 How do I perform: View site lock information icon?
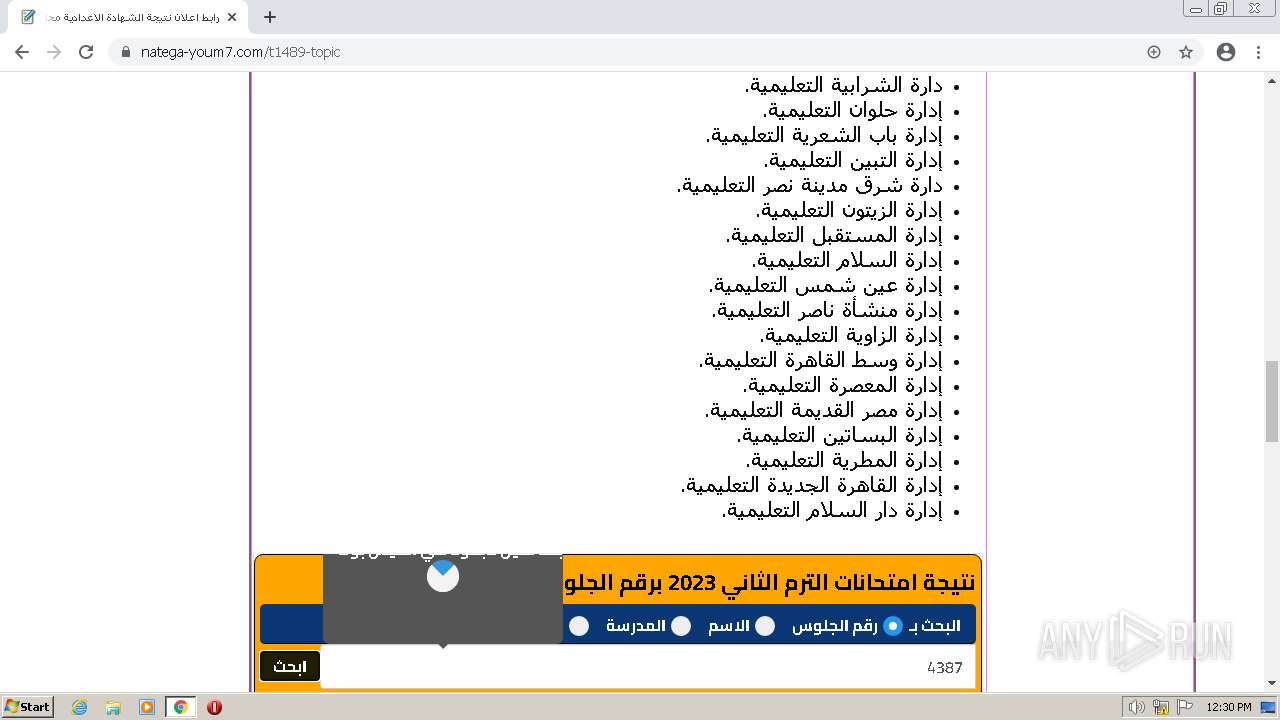pos(126,52)
